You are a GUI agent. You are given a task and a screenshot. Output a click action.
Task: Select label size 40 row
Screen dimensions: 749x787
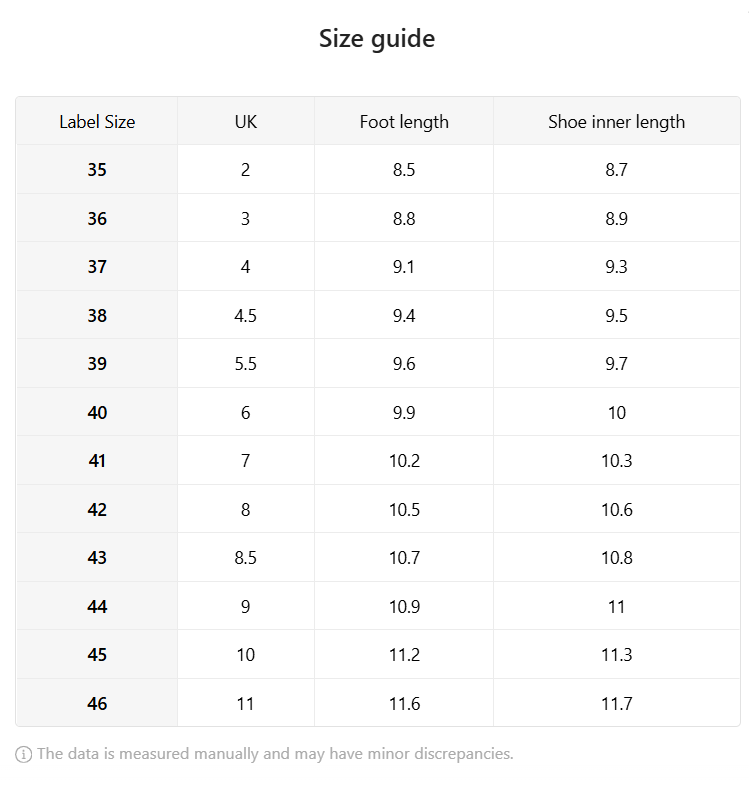pos(378,412)
